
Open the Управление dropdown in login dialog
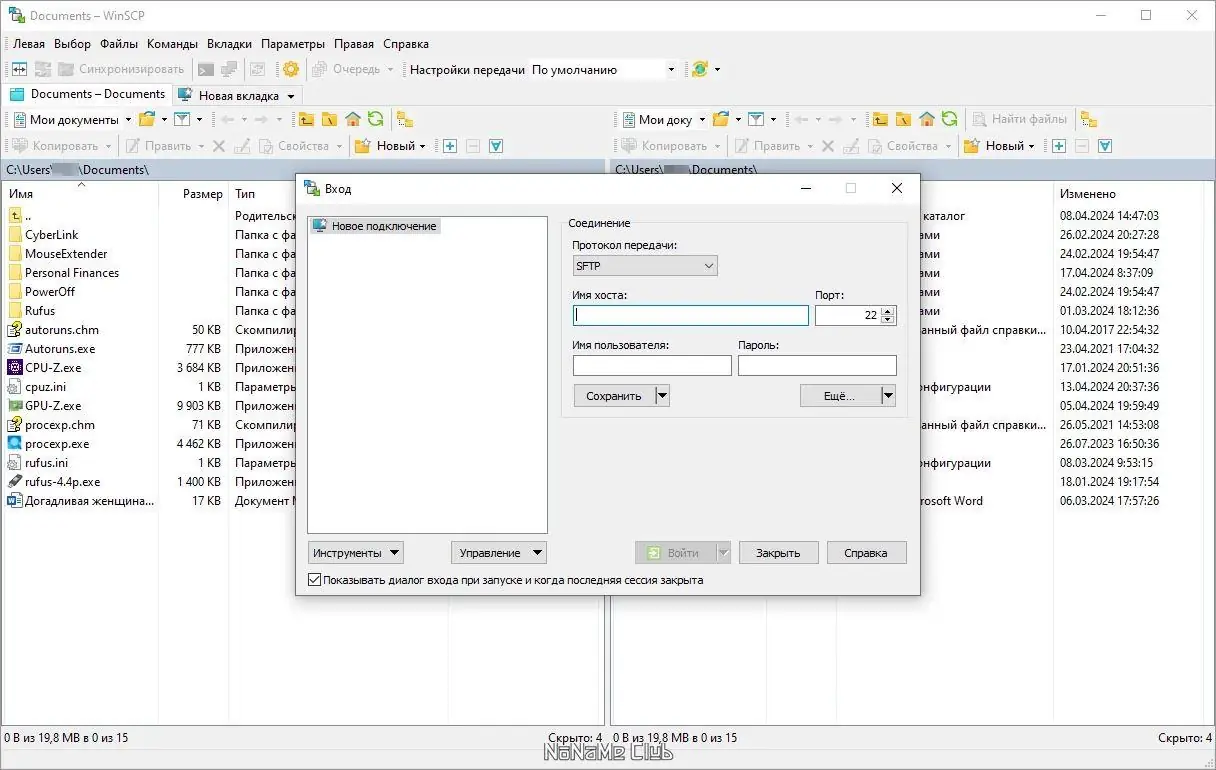tap(499, 552)
